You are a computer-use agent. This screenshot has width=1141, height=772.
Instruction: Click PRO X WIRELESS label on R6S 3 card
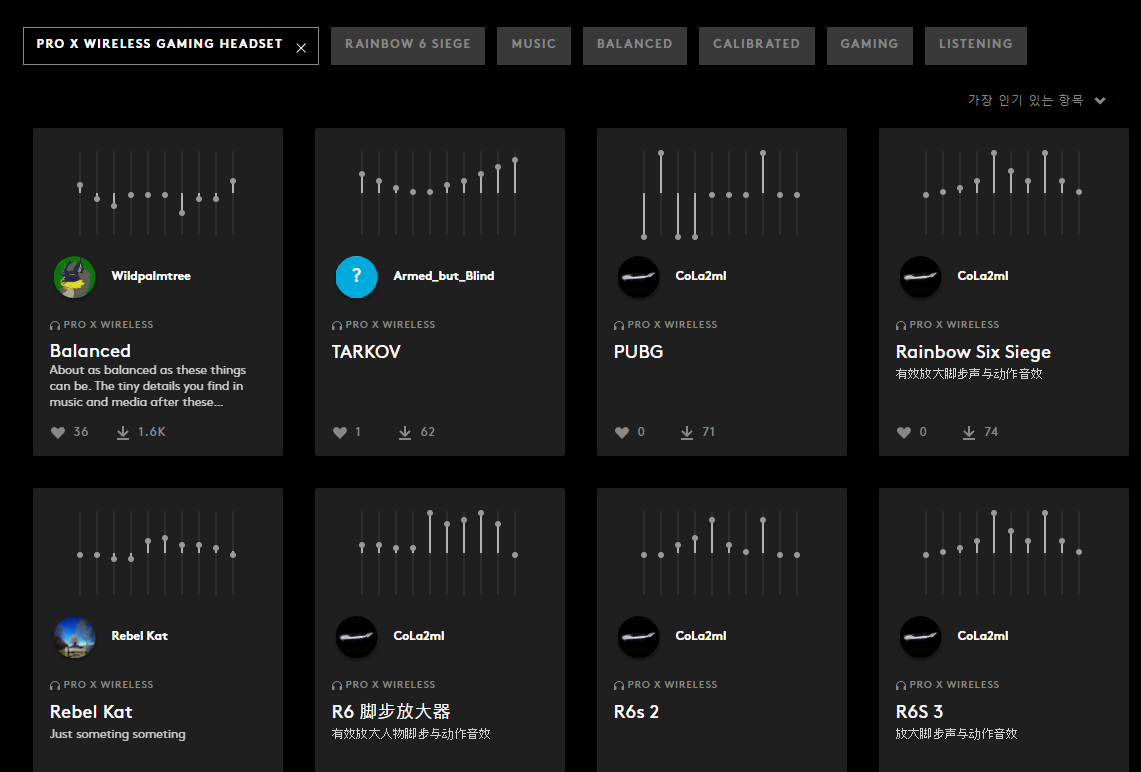coord(954,685)
